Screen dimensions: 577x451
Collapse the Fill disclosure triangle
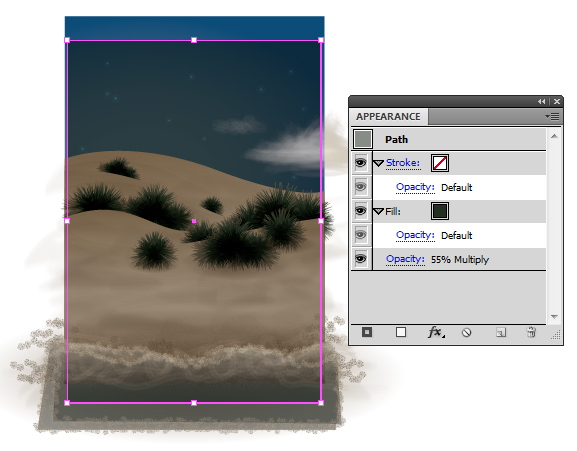click(x=379, y=212)
